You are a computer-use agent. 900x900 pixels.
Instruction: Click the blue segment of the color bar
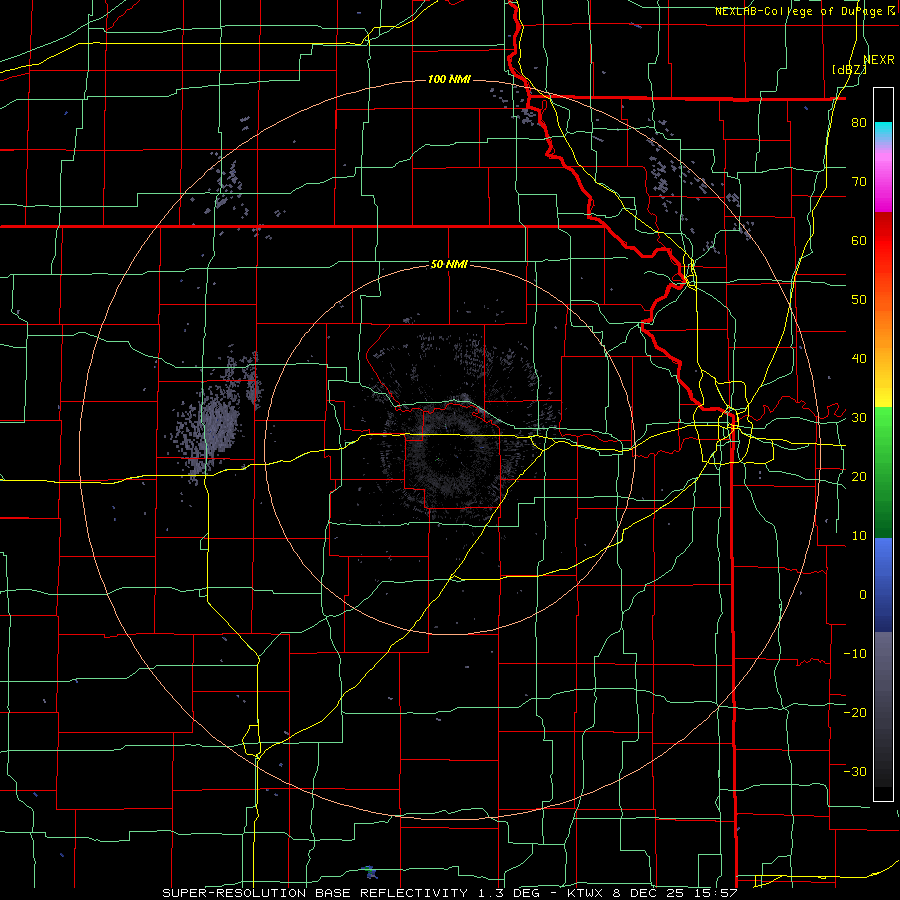[883, 585]
